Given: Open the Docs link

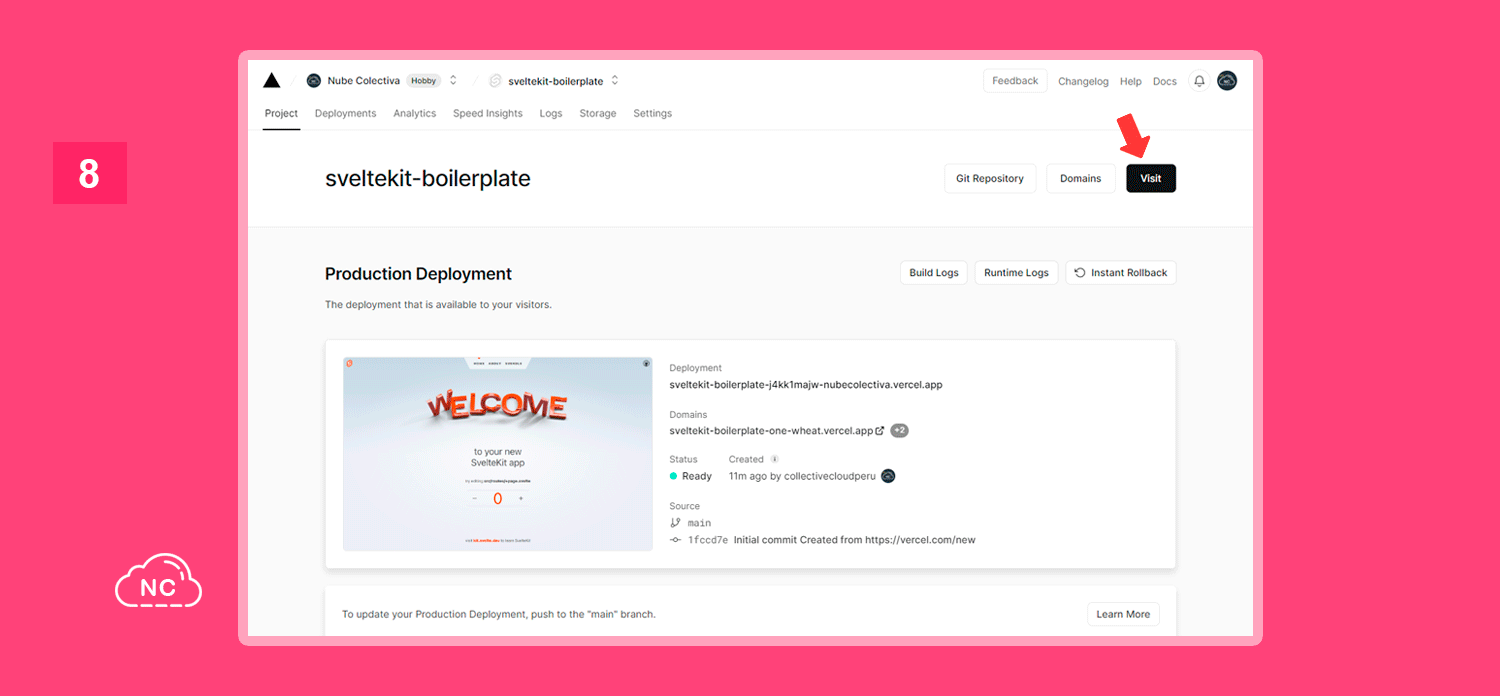Looking at the screenshot, I should (x=1165, y=82).
